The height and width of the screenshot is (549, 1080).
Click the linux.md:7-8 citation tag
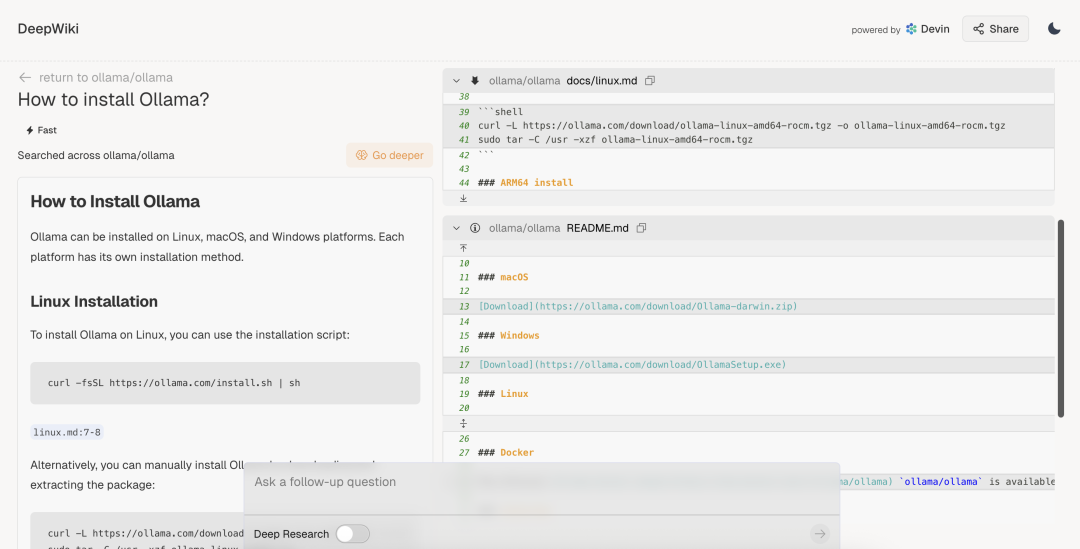pyautogui.click(x=67, y=433)
